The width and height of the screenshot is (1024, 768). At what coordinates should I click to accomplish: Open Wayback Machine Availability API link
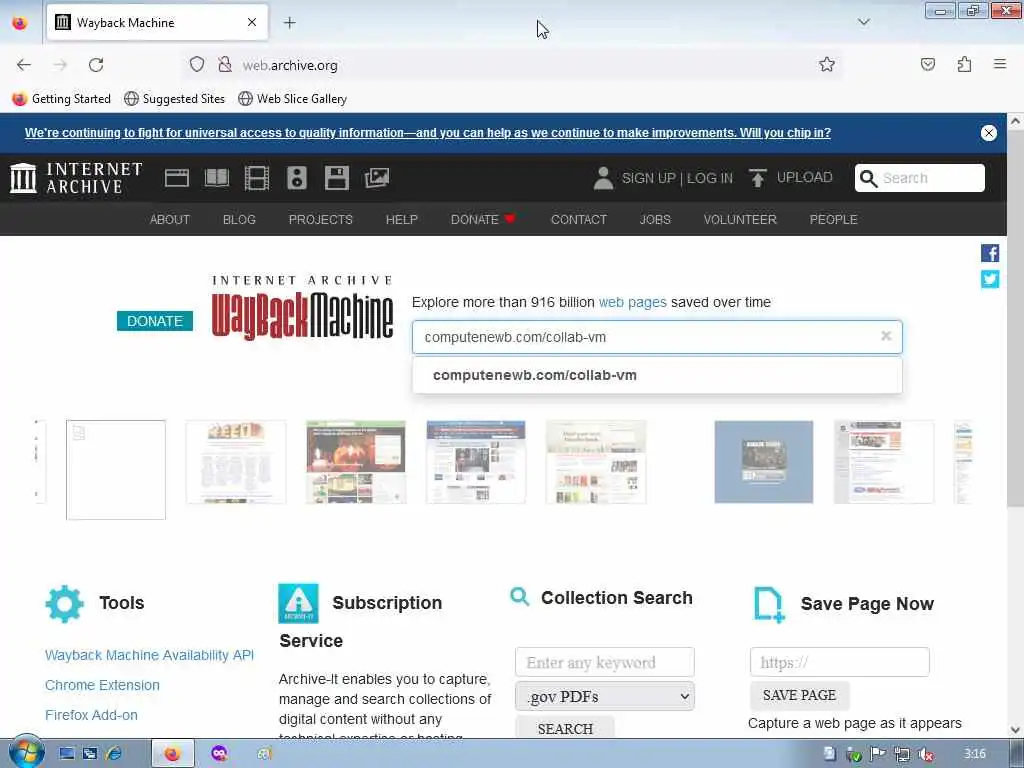pyautogui.click(x=149, y=655)
